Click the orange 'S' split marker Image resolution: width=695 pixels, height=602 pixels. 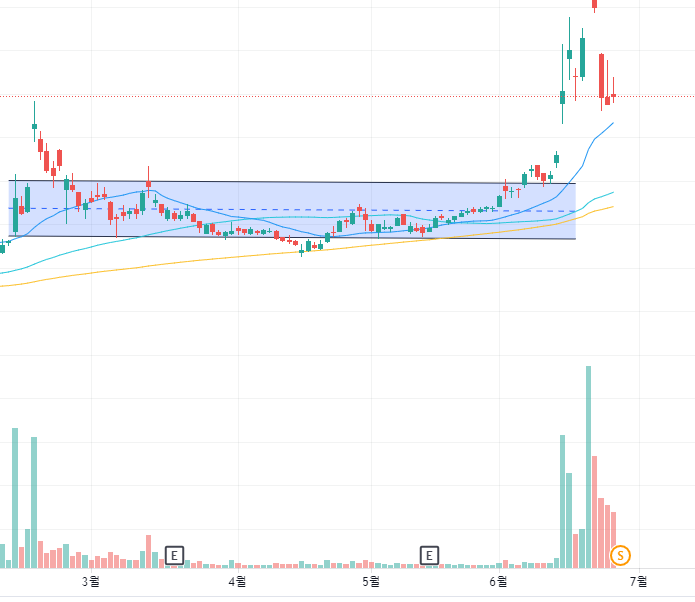pos(620,555)
